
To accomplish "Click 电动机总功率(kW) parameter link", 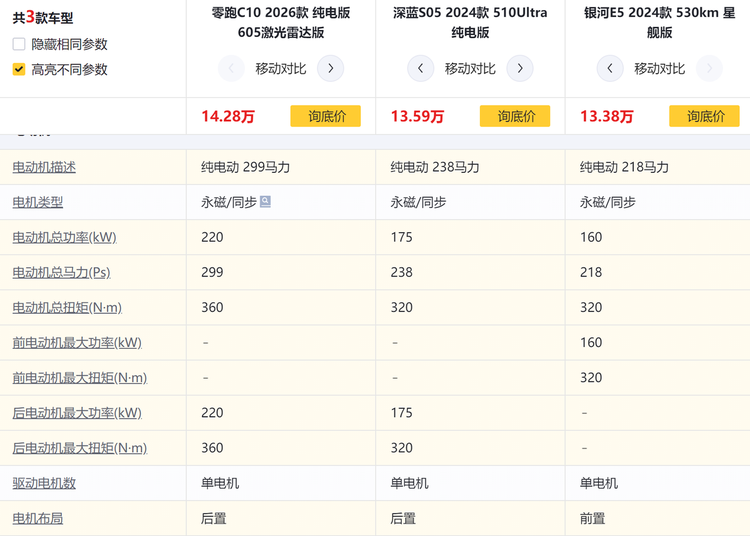I will tap(64, 237).
